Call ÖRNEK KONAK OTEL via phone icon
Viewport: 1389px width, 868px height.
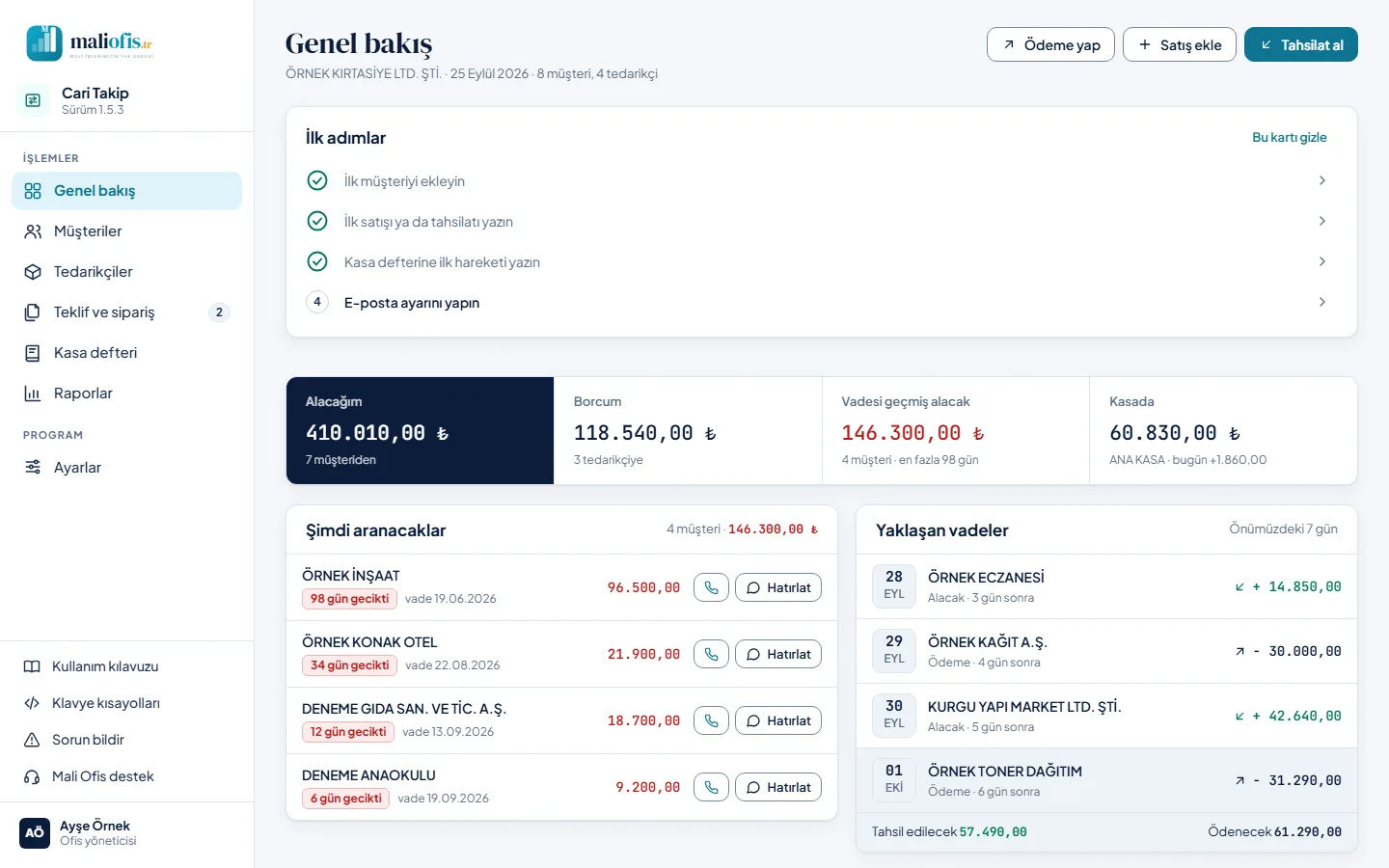click(711, 654)
